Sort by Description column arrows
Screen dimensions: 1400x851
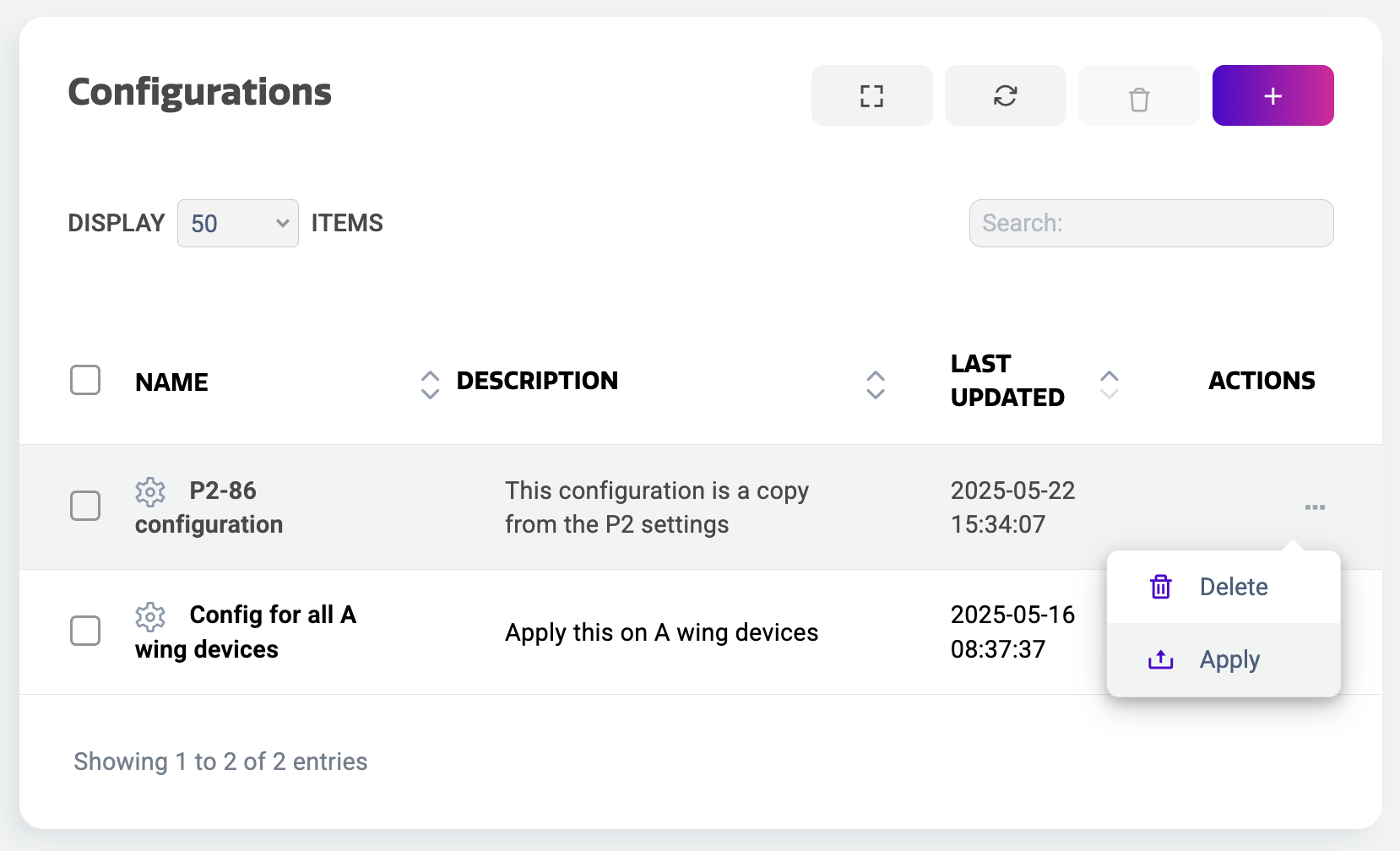(876, 384)
